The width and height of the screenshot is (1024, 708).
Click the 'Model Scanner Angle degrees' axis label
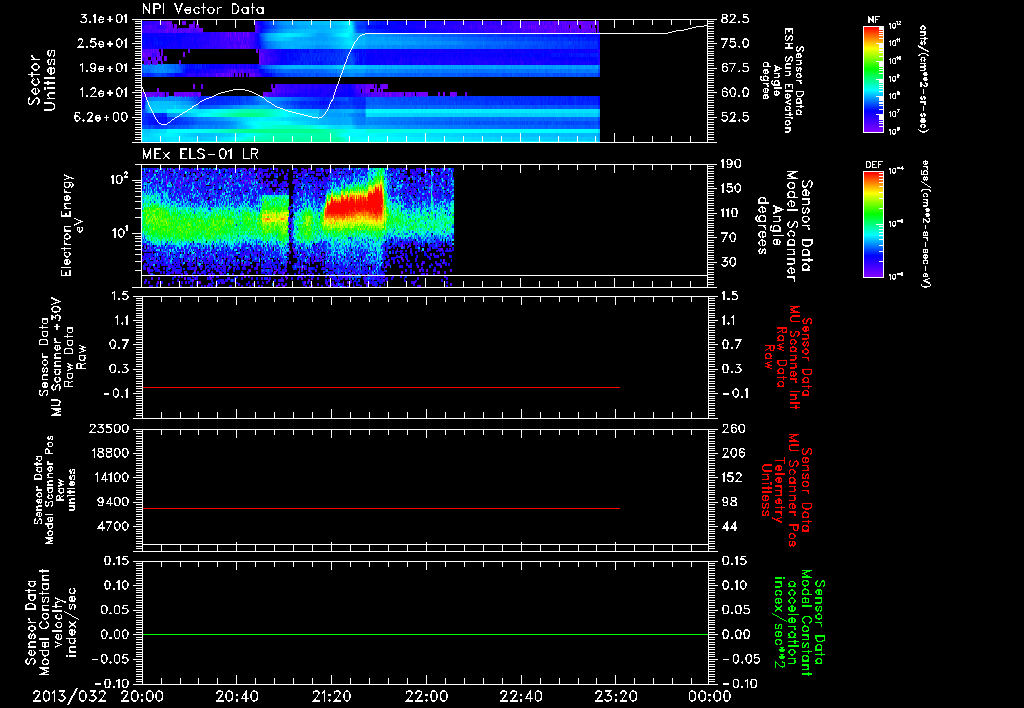click(784, 225)
